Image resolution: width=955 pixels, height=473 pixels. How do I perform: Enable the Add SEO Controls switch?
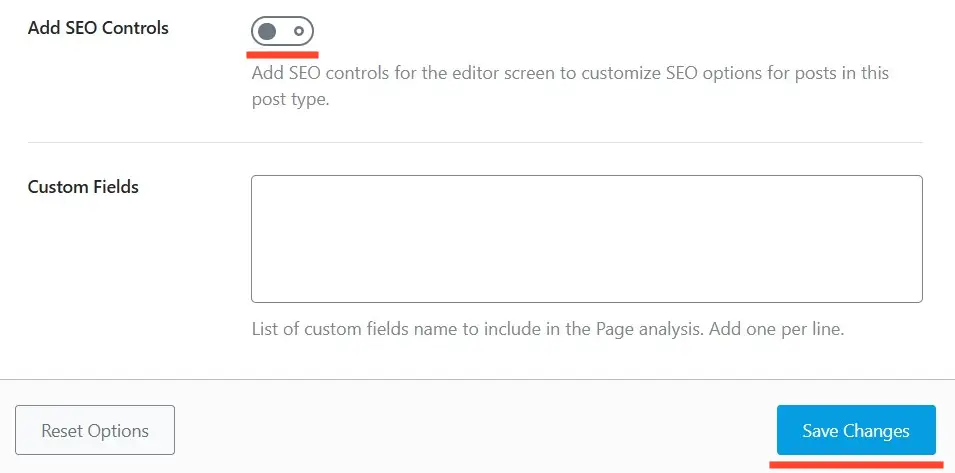pyautogui.click(x=282, y=32)
